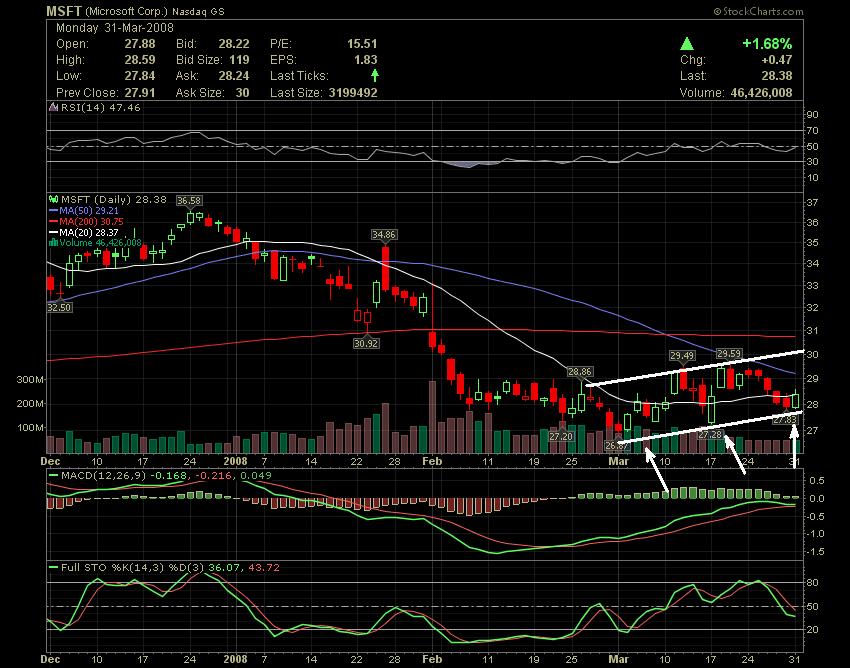The width and height of the screenshot is (850, 668).
Task: Click the +1.68% percent change
Action: 767,43
